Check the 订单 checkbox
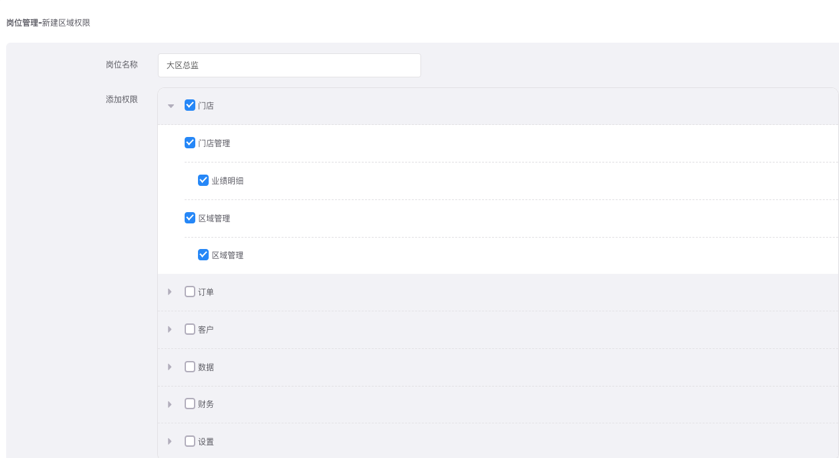Viewport: 839px width, 458px height. click(x=190, y=292)
